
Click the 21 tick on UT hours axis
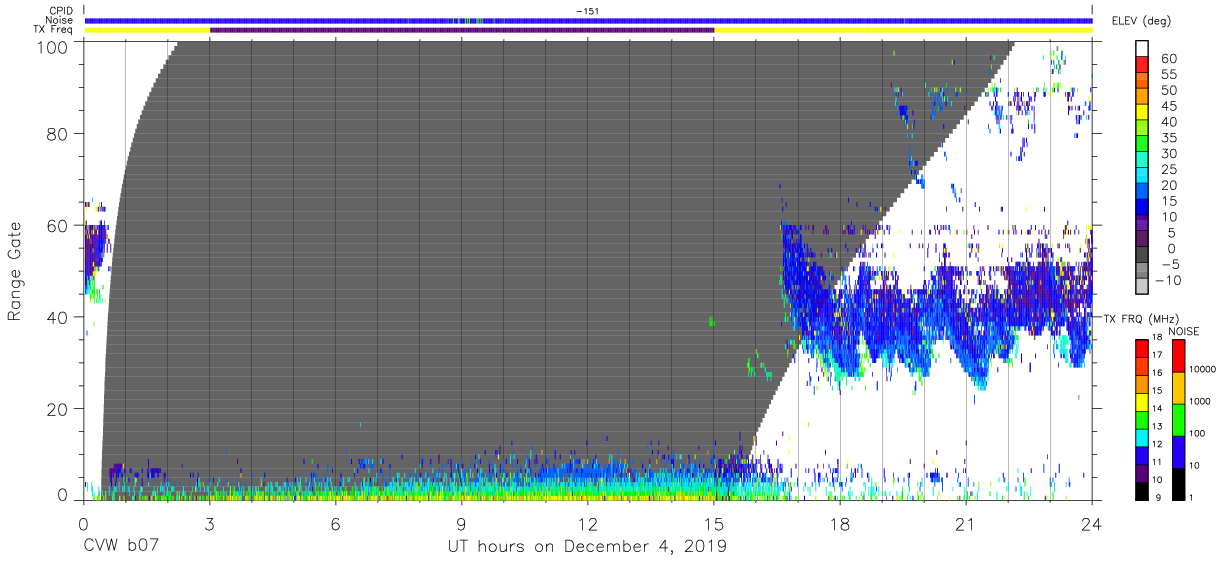click(966, 524)
